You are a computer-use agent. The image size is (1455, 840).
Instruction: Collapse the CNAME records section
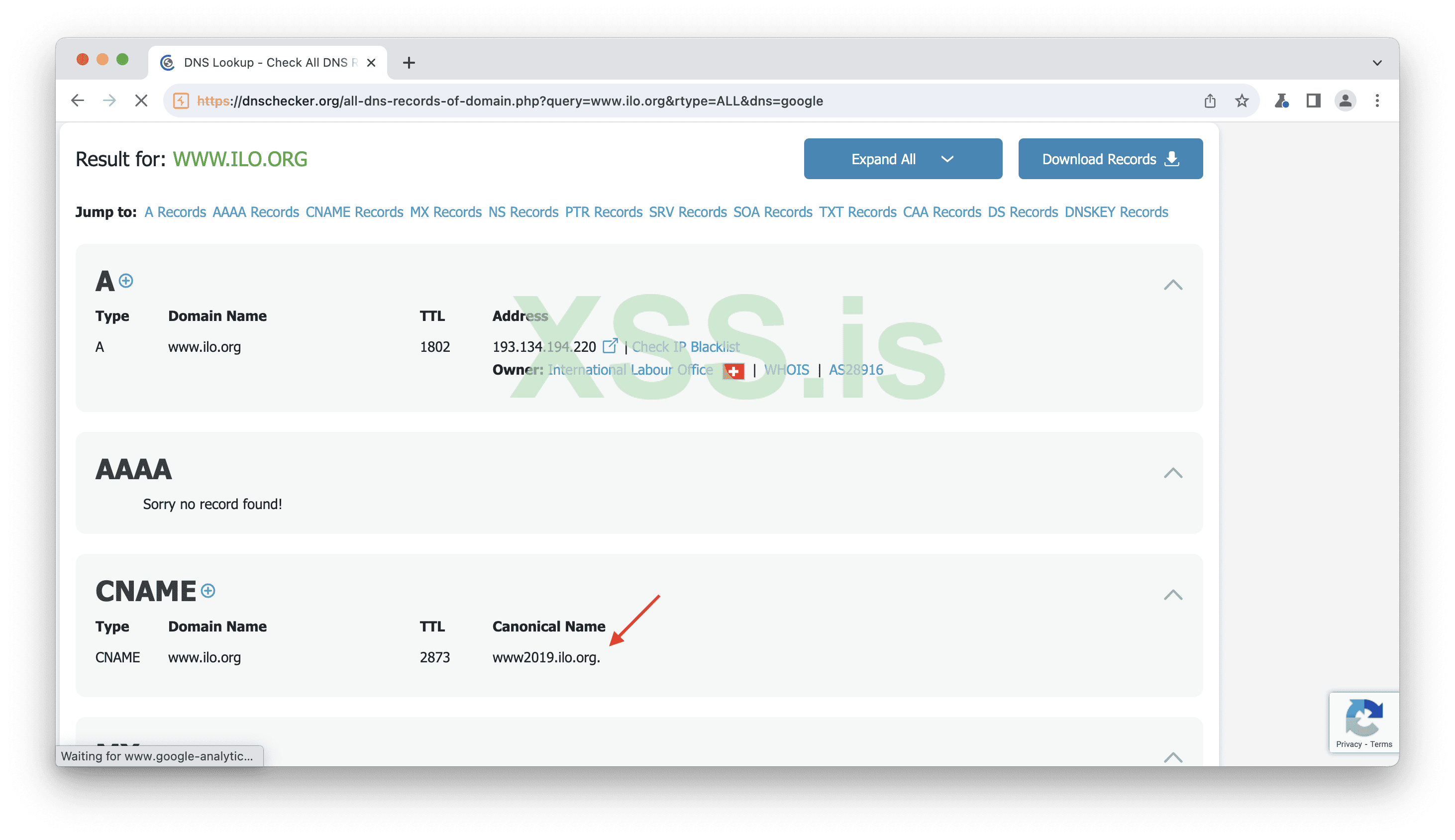[1172, 595]
